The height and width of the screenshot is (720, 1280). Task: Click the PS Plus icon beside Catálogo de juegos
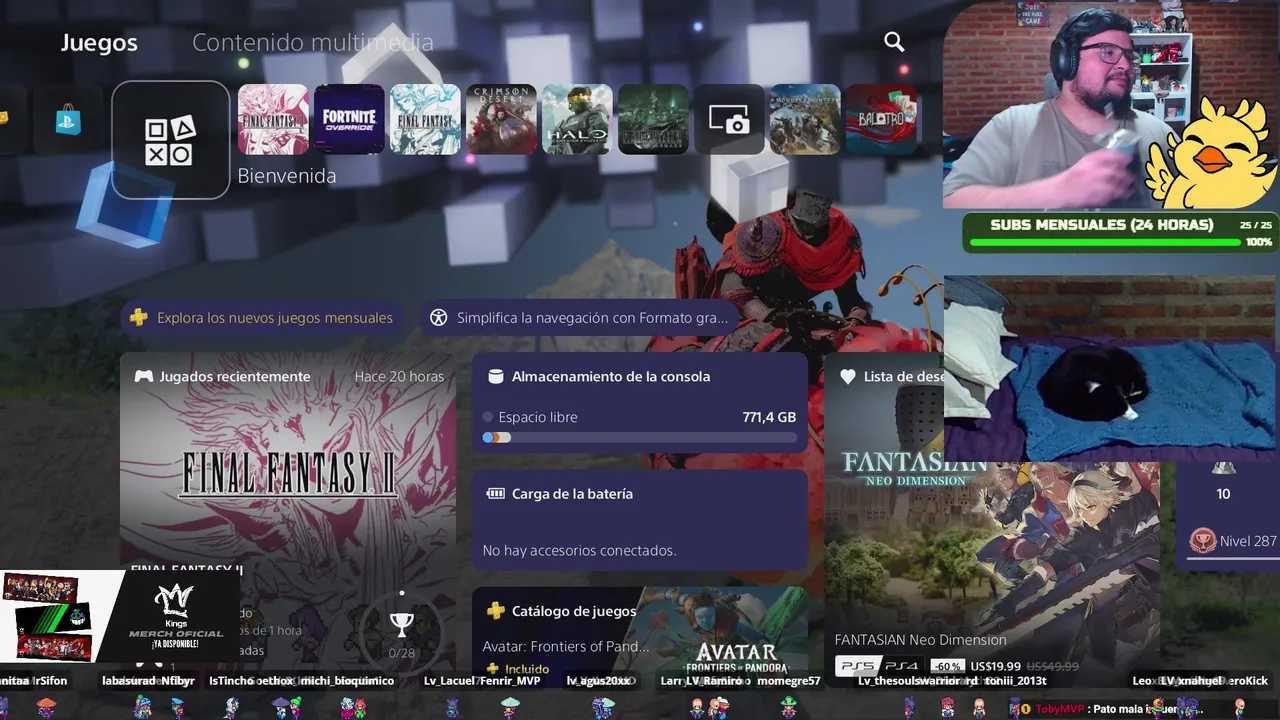point(495,611)
